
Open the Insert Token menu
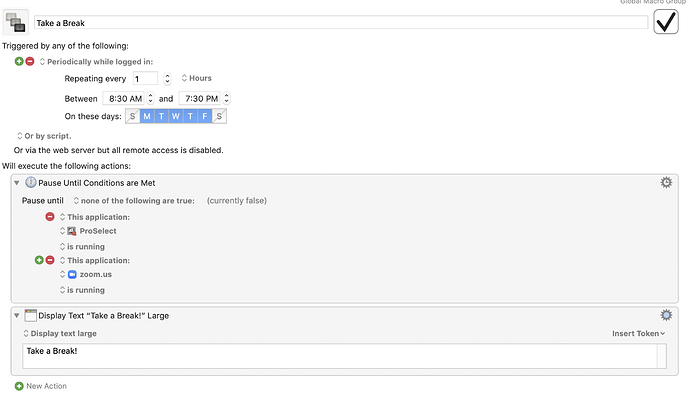point(638,333)
